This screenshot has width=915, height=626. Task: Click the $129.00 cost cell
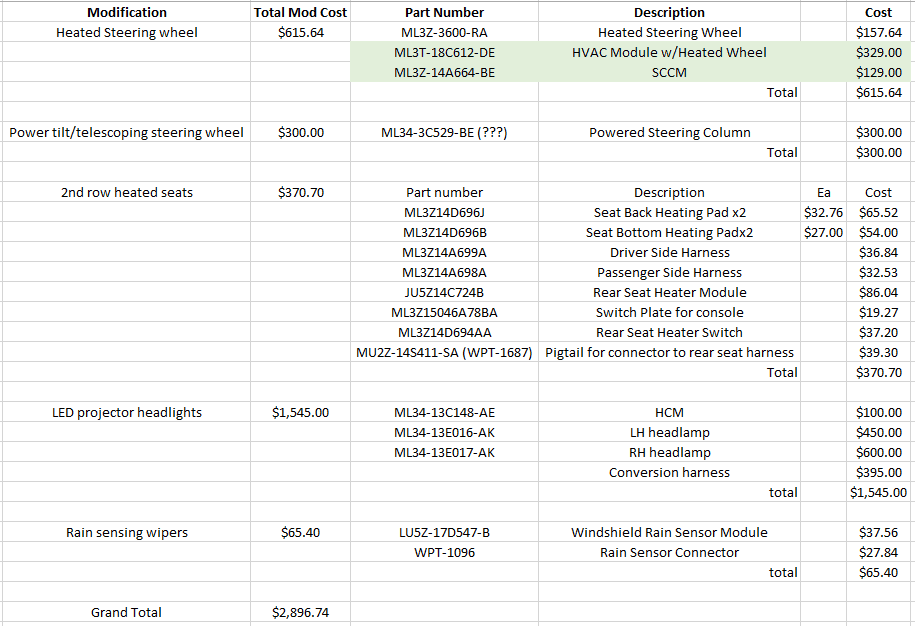pyautogui.click(x=878, y=72)
